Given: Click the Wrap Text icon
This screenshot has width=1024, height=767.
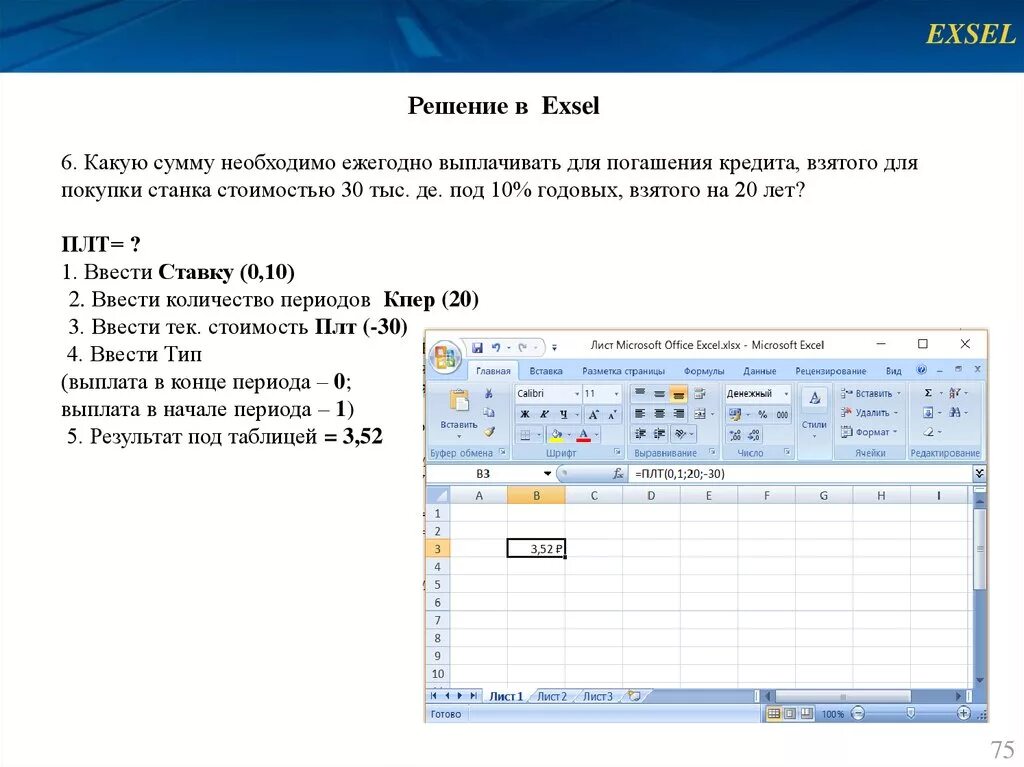Looking at the screenshot, I should [x=699, y=393].
